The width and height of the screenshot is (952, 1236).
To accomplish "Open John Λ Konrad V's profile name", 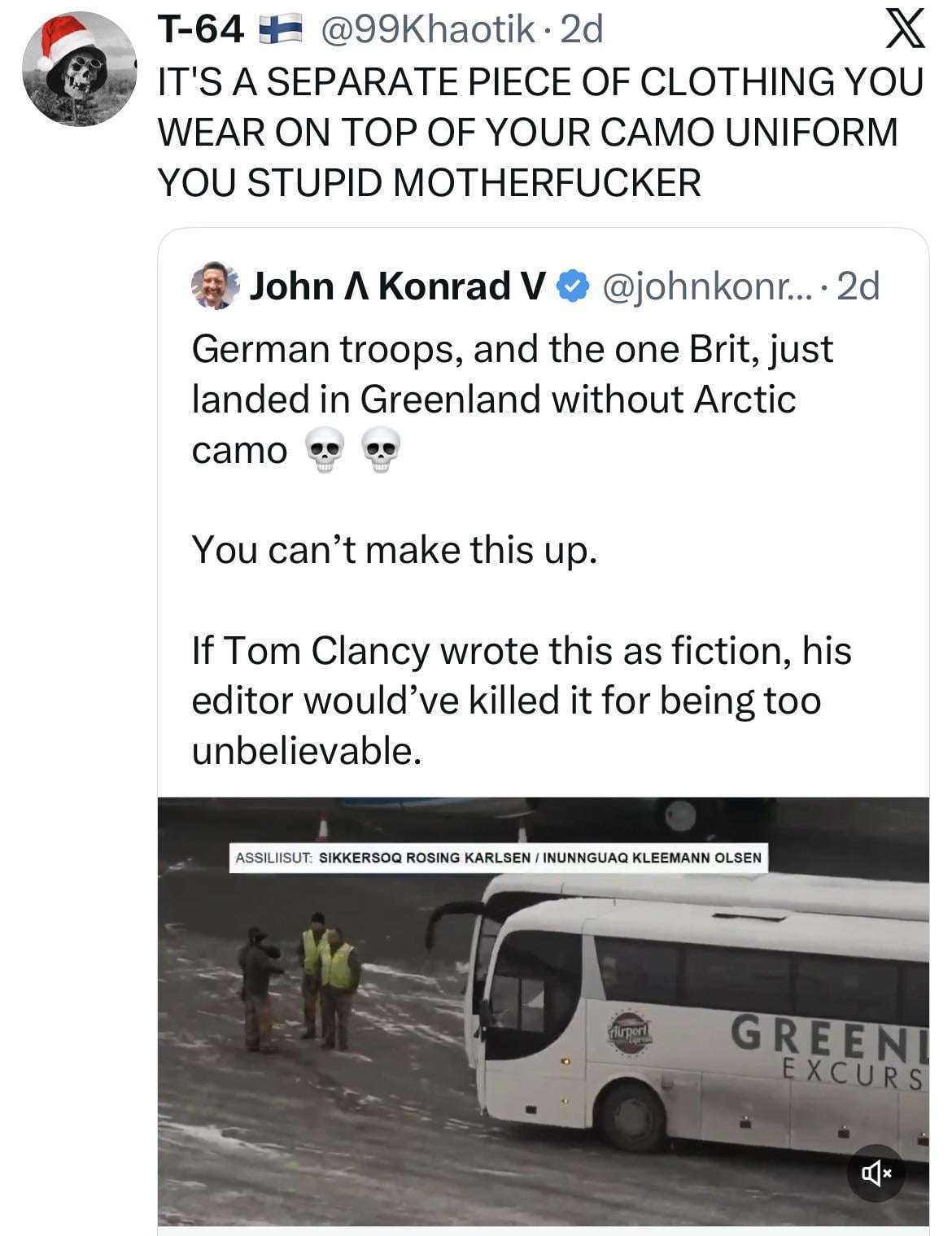I will click(397, 286).
